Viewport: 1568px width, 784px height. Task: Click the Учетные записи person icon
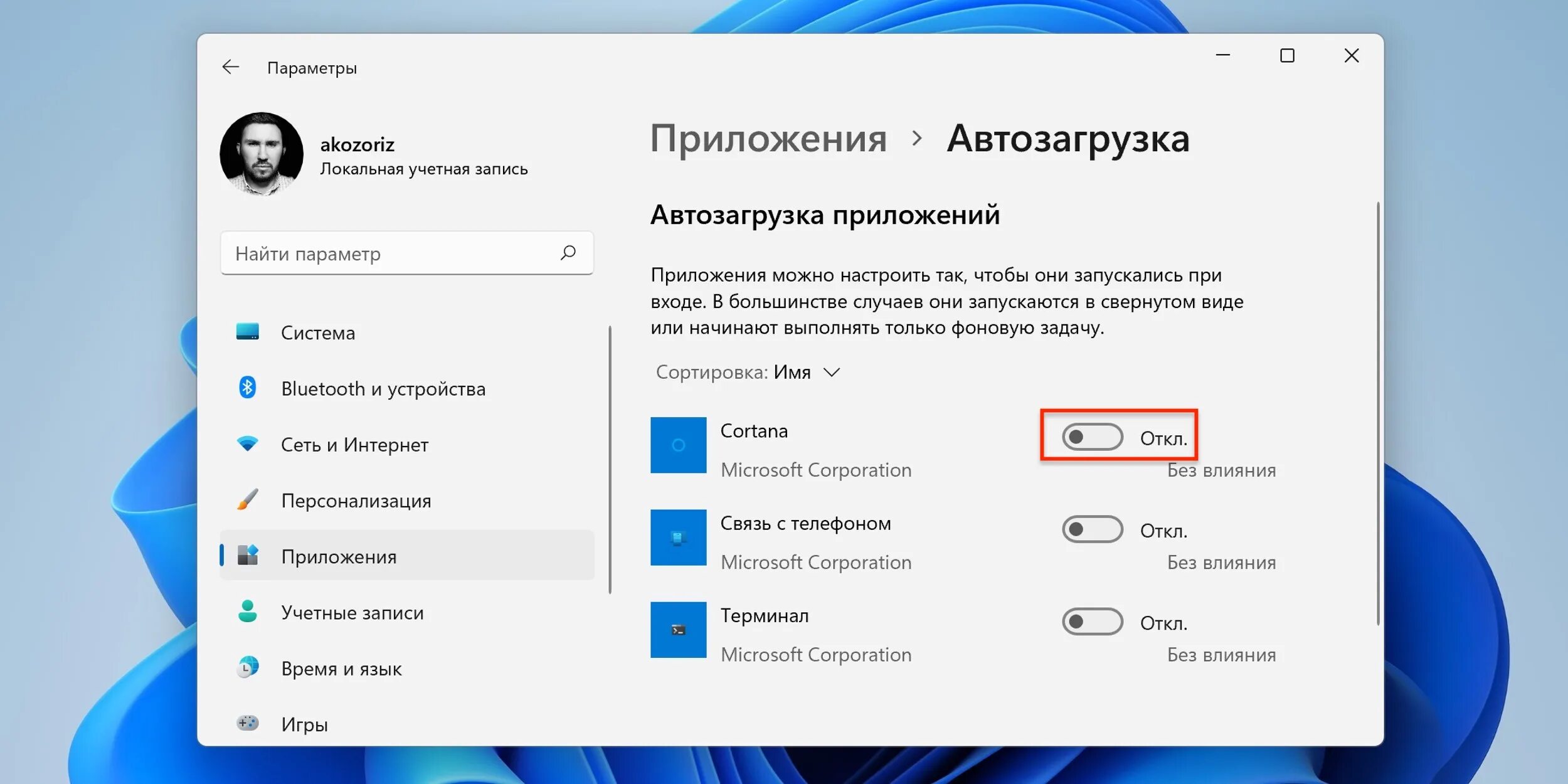pos(248,611)
